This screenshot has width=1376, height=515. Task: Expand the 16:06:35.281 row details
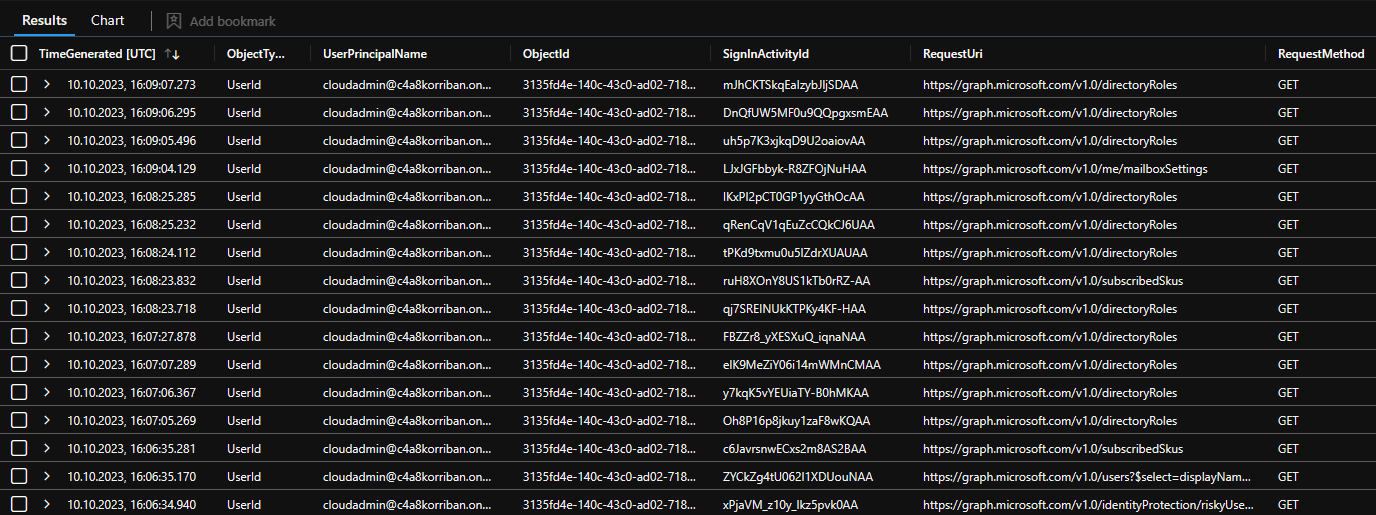[46, 449]
